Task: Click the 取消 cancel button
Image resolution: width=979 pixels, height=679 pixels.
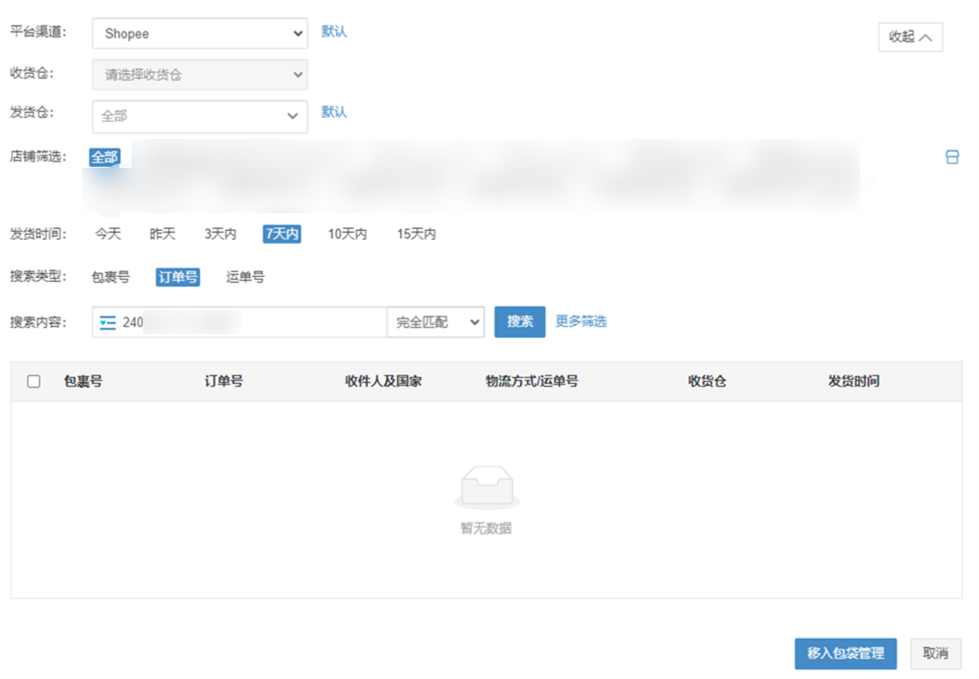Action: point(935,653)
